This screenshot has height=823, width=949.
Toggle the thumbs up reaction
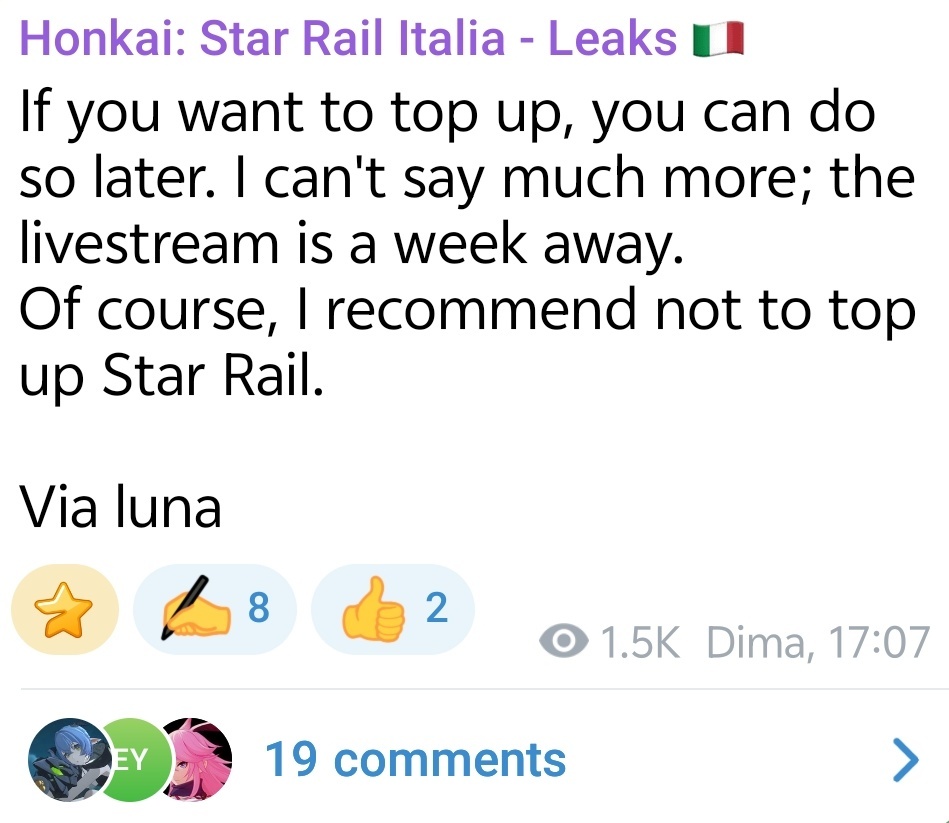point(392,610)
